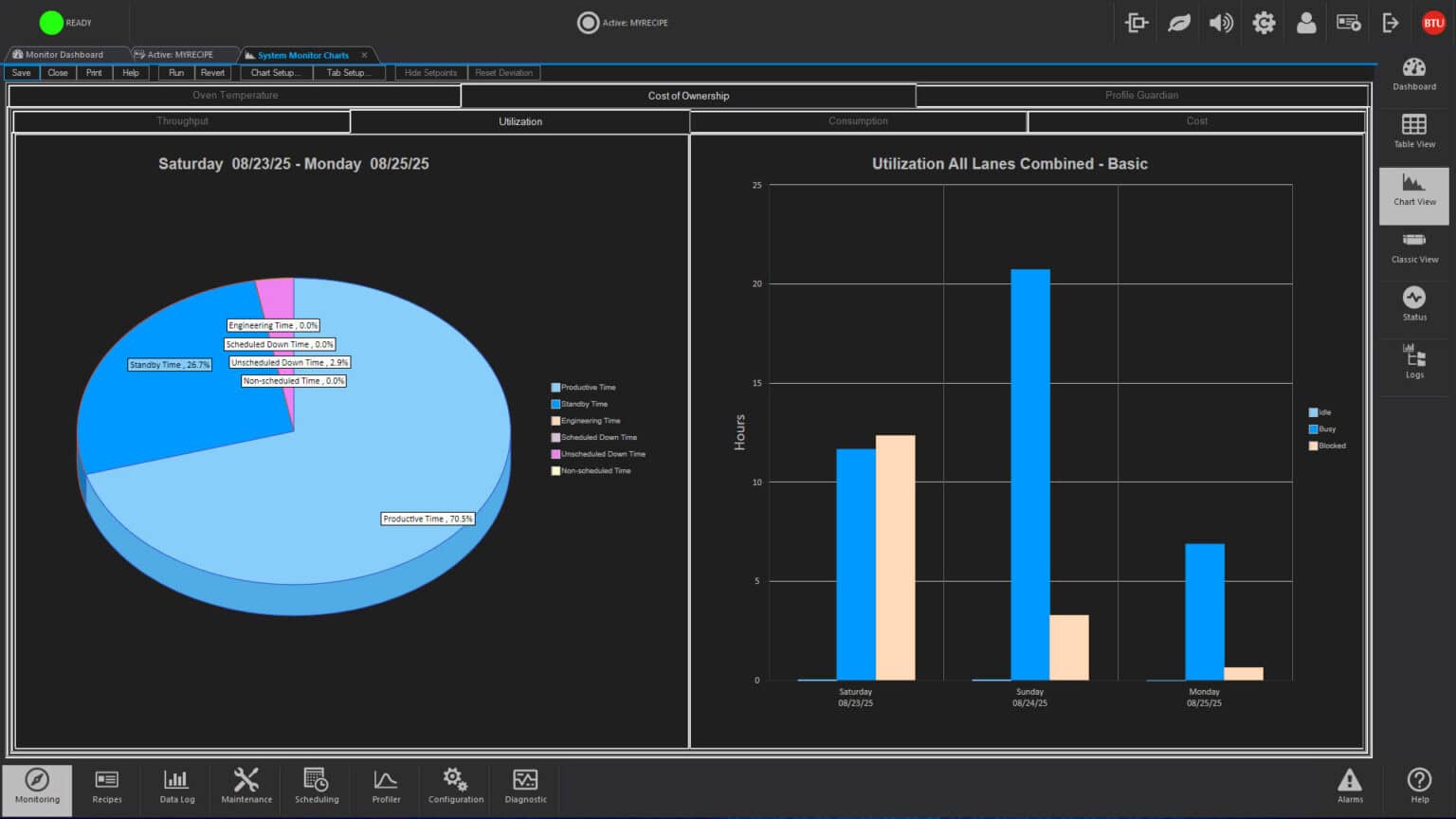This screenshot has height=819, width=1456.
Task: Click the Sunday Busy bar in chart
Action: (x=1029, y=474)
